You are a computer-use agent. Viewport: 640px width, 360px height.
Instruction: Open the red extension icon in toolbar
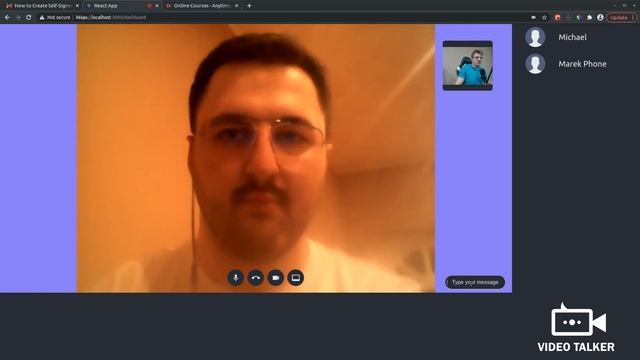coord(558,18)
